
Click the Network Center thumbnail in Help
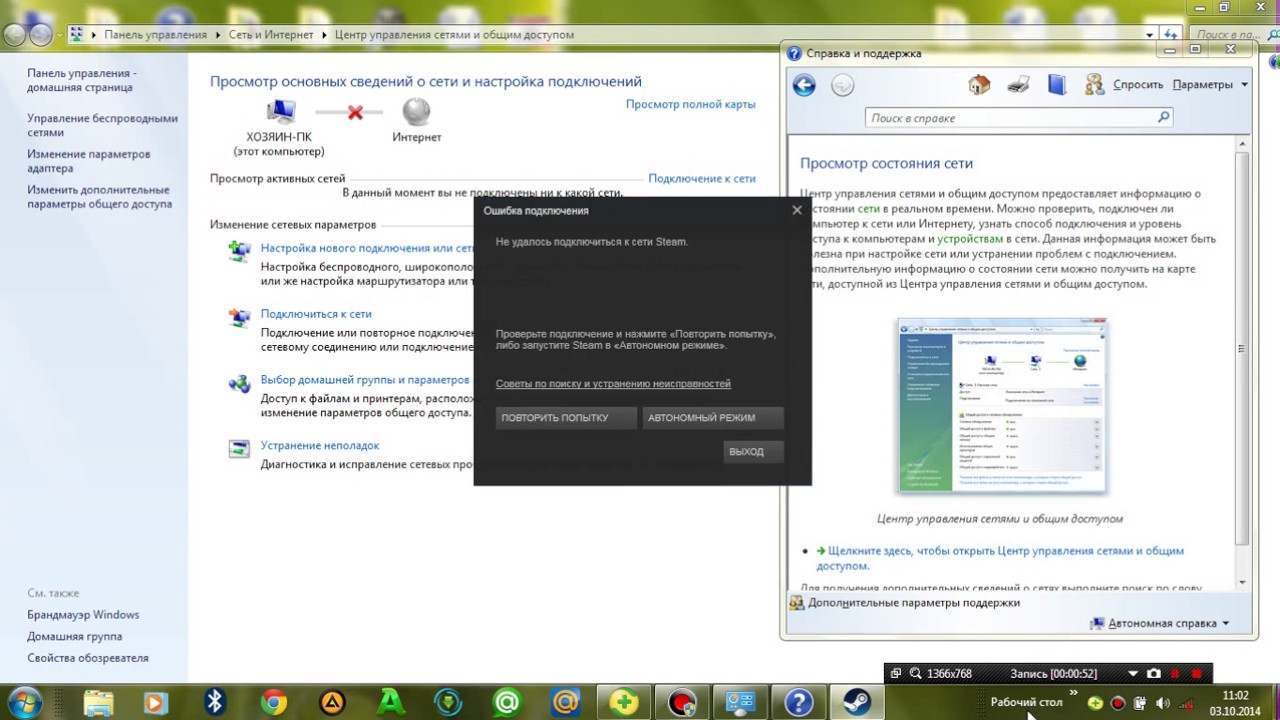[x=1002, y=406]
